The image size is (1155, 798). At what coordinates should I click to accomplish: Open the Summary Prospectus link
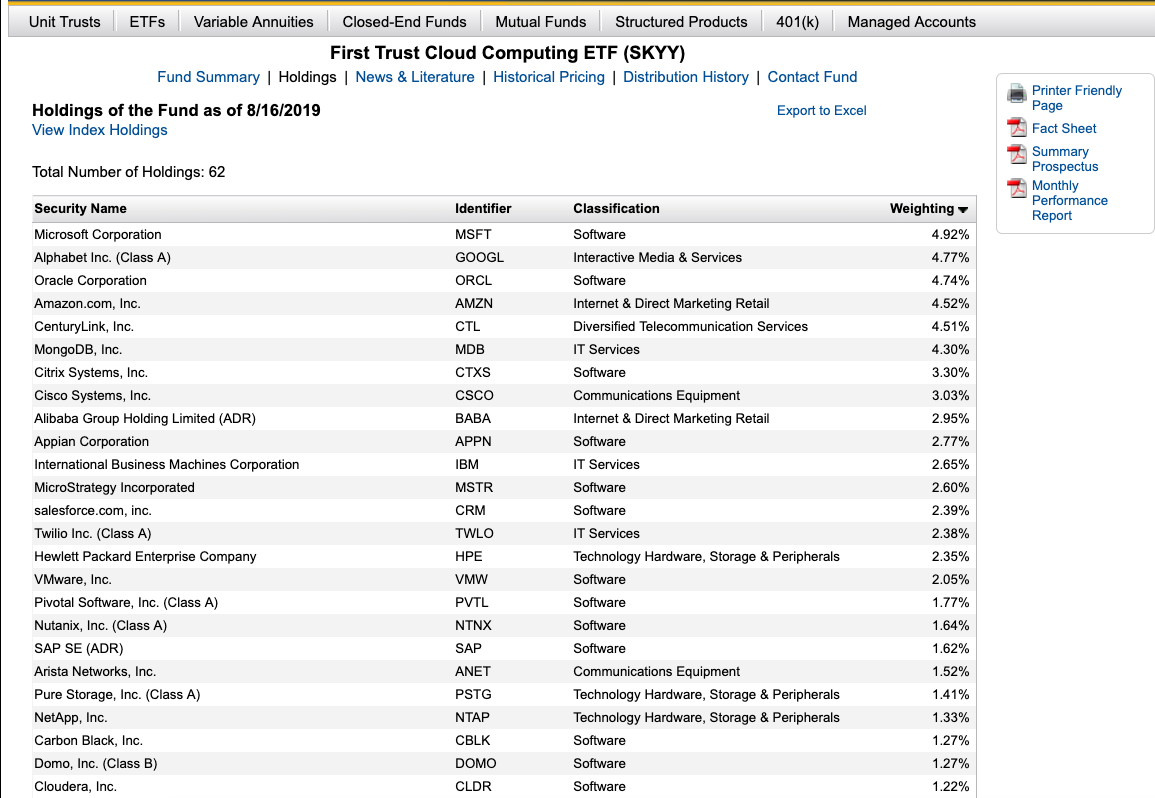[x=1064, y=159]
